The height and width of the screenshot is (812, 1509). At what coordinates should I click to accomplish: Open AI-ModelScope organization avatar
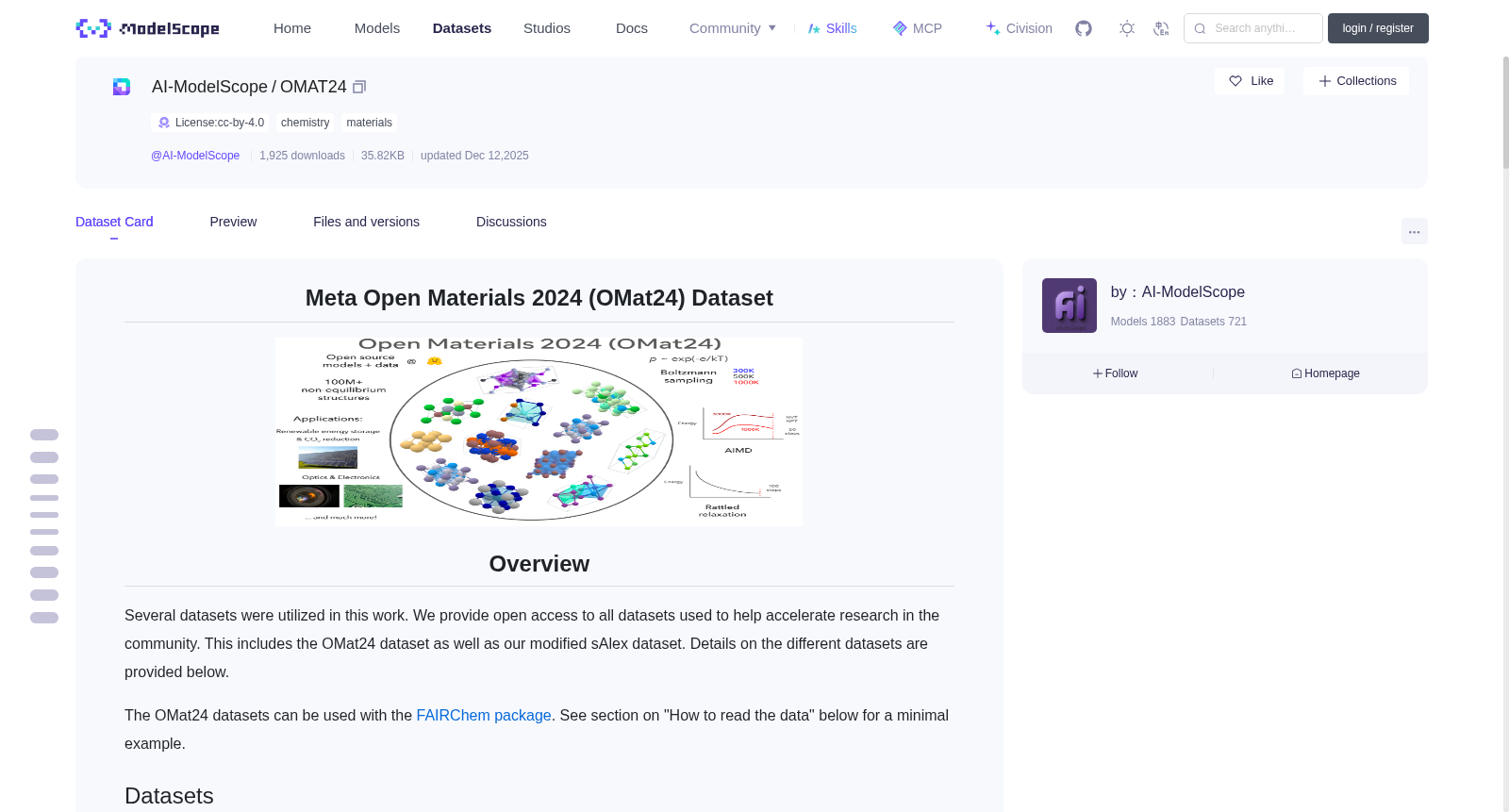1069,306
